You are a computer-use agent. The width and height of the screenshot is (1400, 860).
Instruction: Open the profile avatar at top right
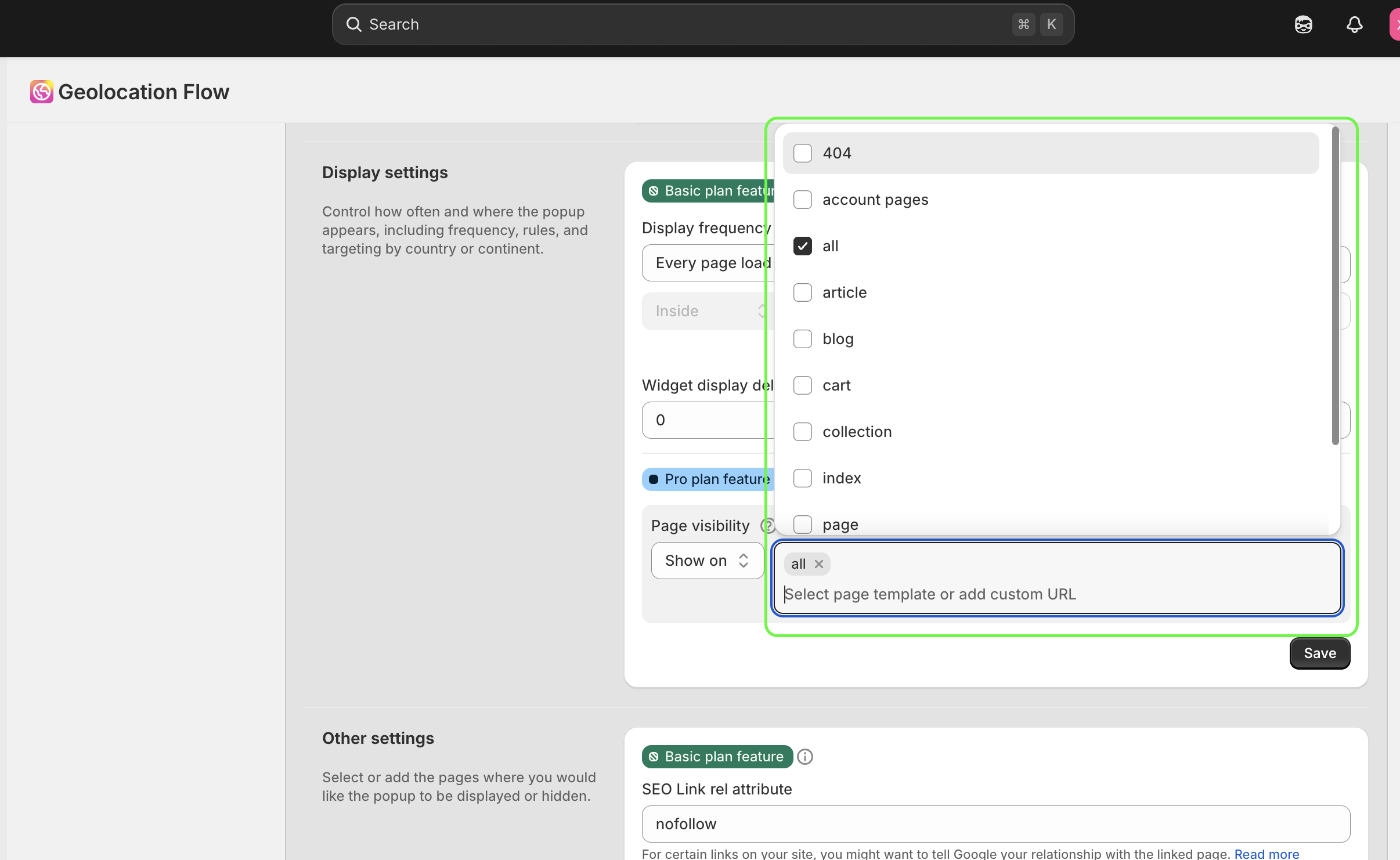tap(1395, 24)
